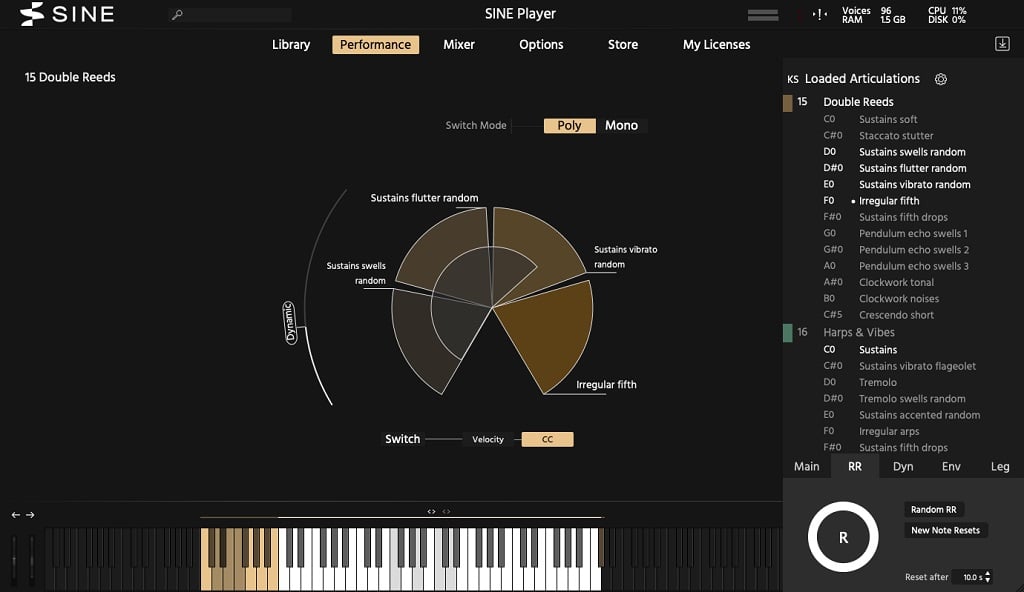Toggle the New Note Resets option
1024x592 pixels.
point(945,531)
